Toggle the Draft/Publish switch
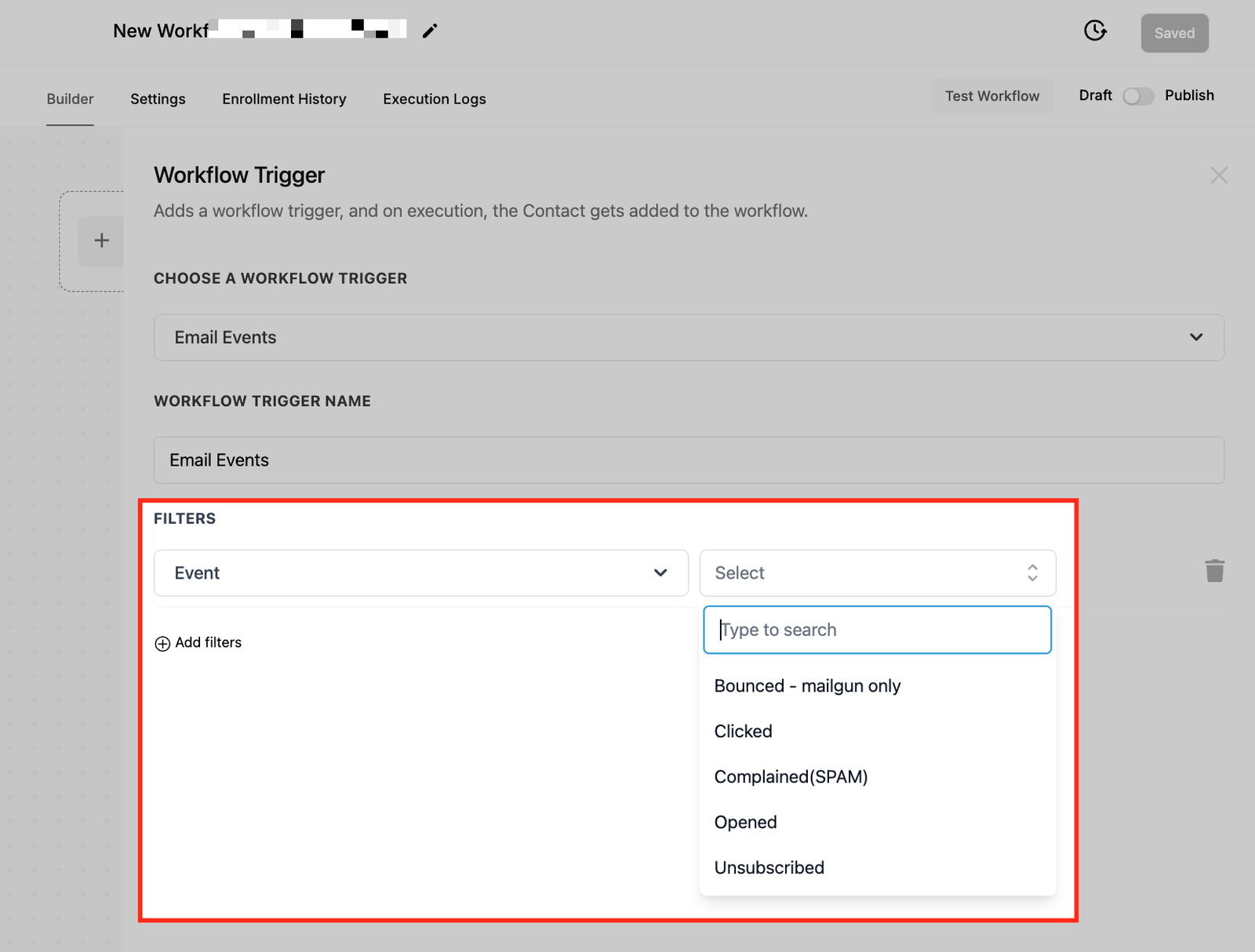This screenshot has height=952, width=1255. tap(1137, 96)
